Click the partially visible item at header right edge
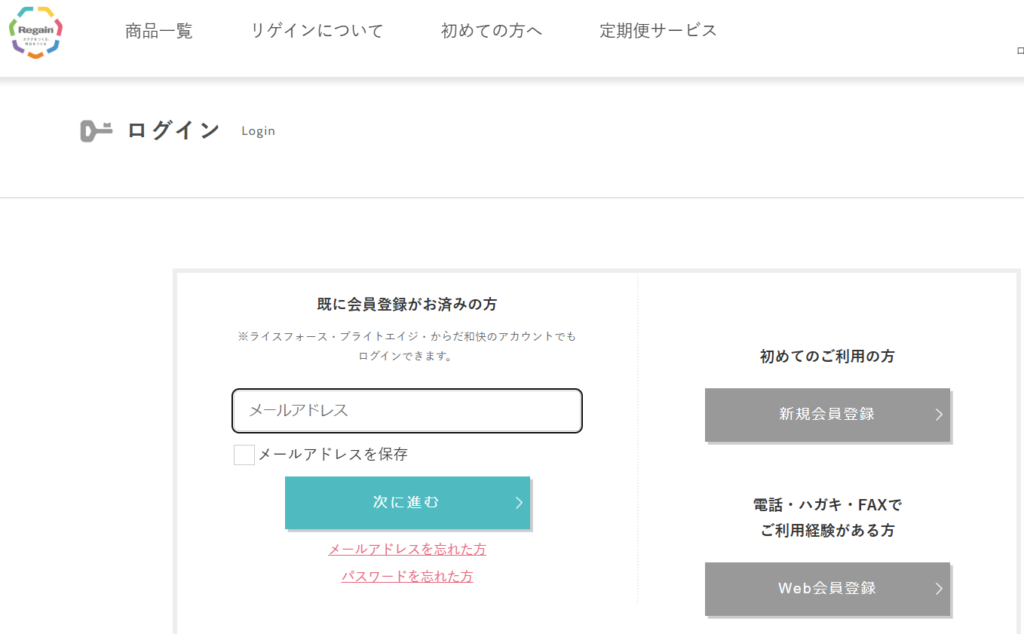This screenshot has height=634, width=1024. (1020, 50)
